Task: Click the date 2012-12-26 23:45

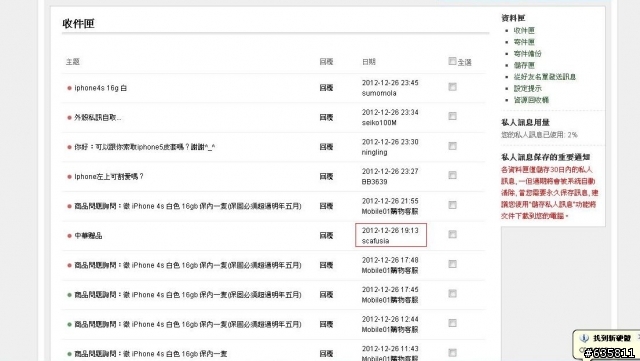Action: [390, 82]
